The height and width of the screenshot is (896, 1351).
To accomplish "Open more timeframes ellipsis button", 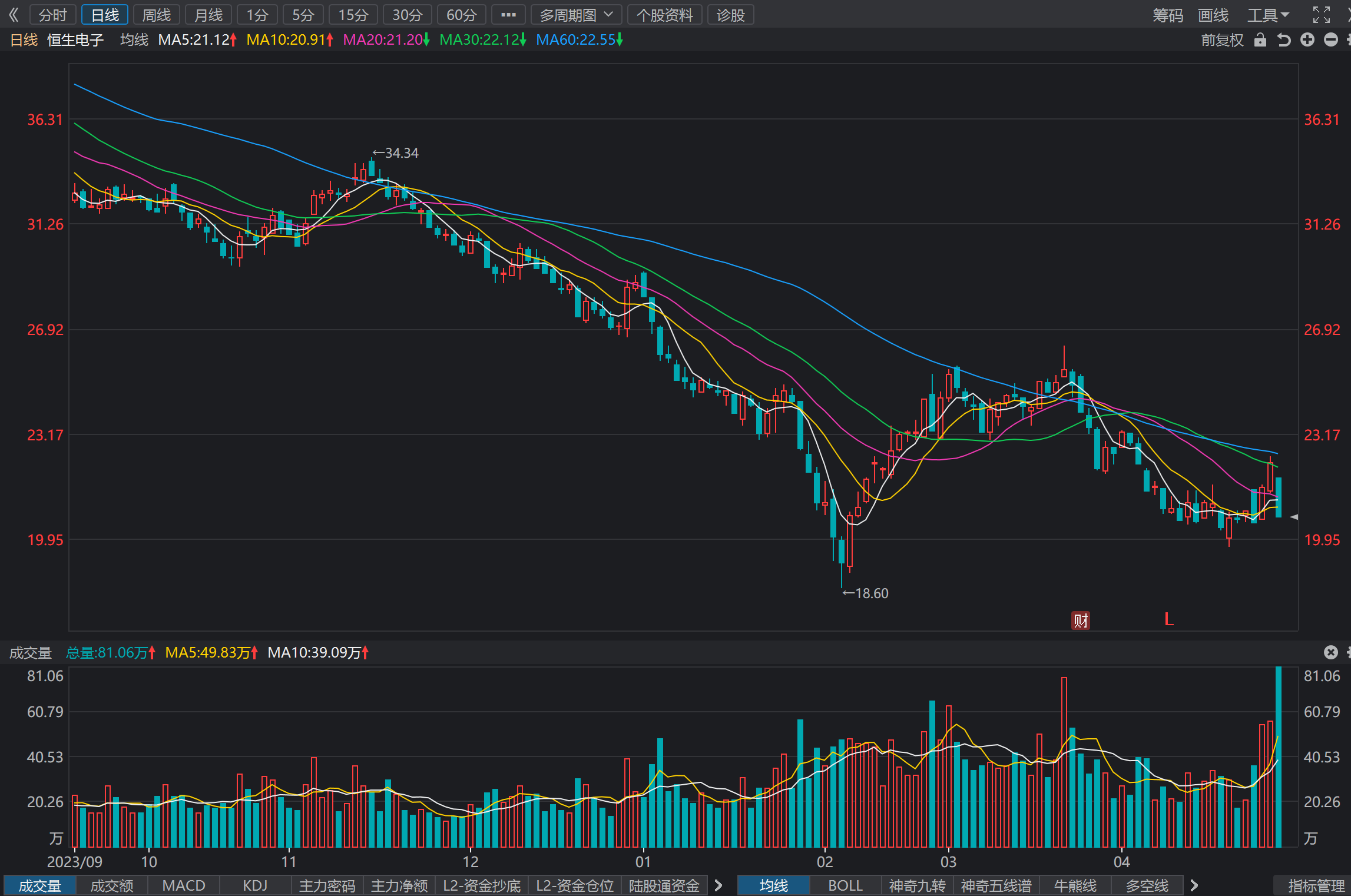I will pos(508,15).
